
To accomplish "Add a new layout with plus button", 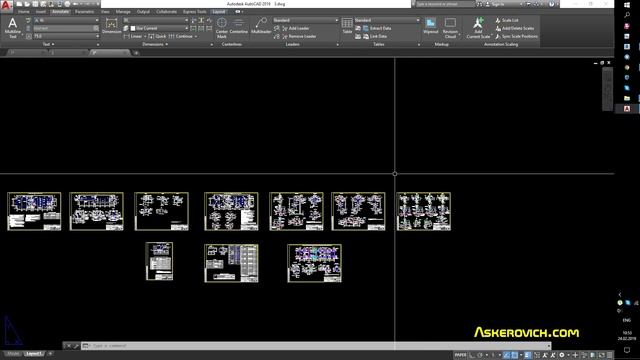I will click(x=51, y=353).
